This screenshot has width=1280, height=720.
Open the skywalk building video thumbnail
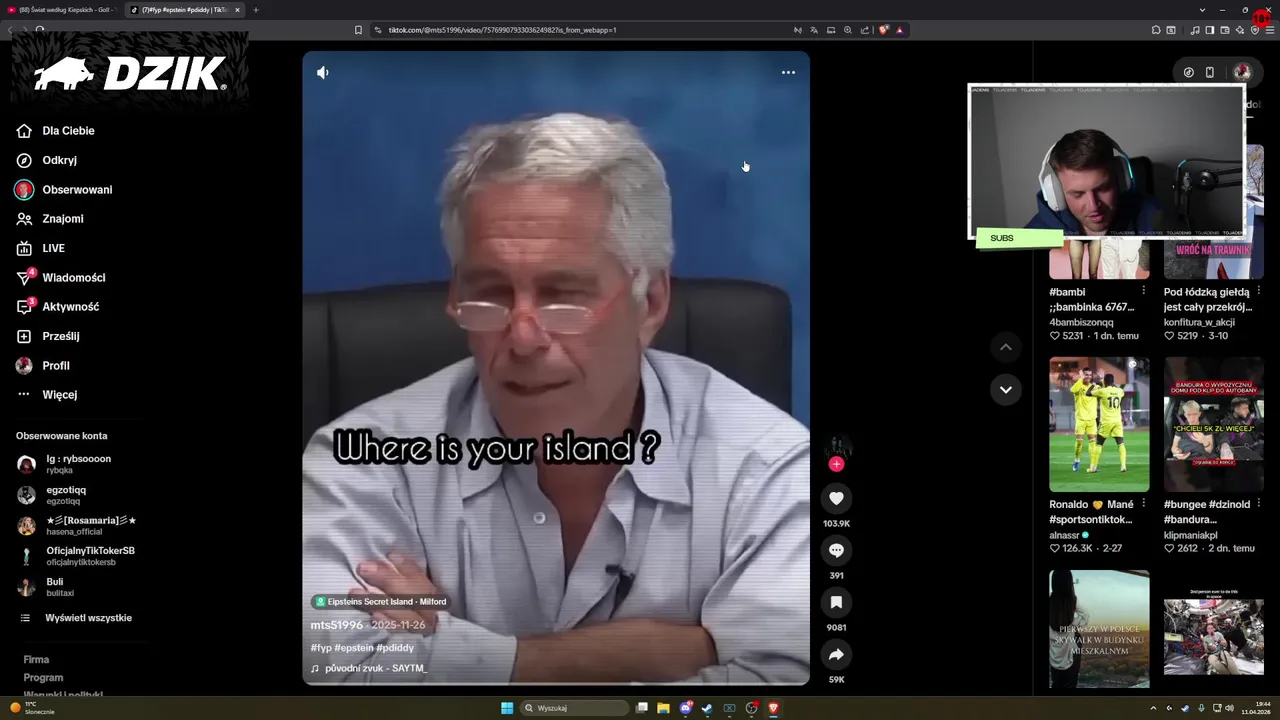[x=1099, y=629]
